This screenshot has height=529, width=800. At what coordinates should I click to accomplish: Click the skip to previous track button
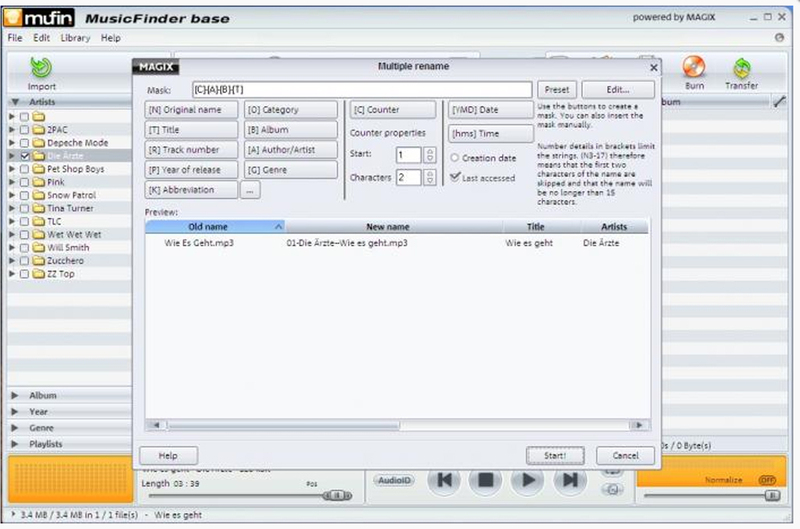click(444, 480)
